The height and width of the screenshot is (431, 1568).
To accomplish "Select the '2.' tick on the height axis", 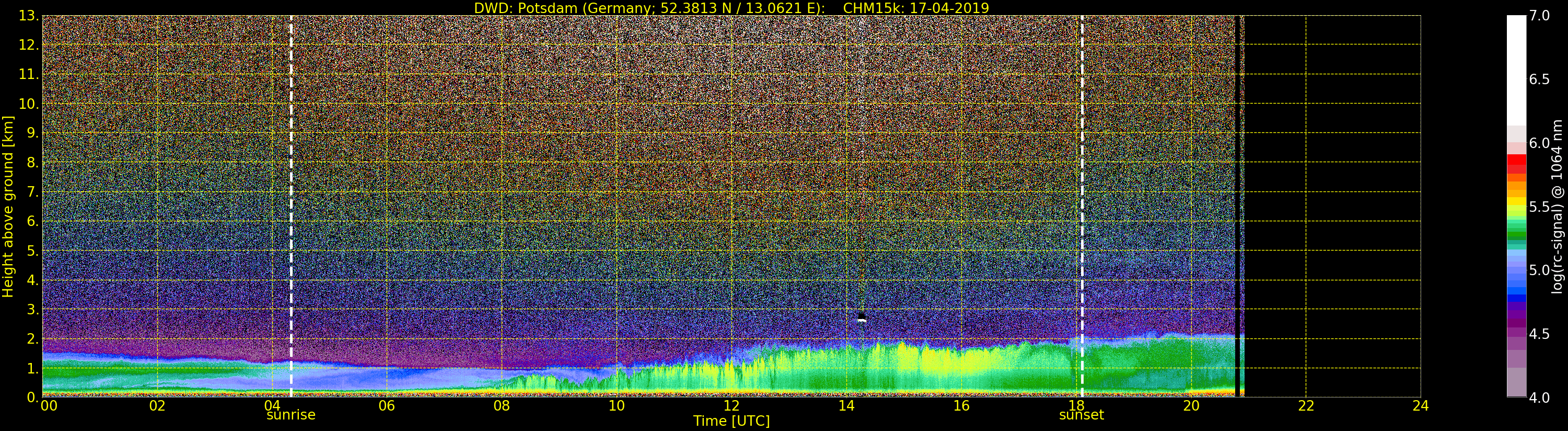I will [32, 339].
